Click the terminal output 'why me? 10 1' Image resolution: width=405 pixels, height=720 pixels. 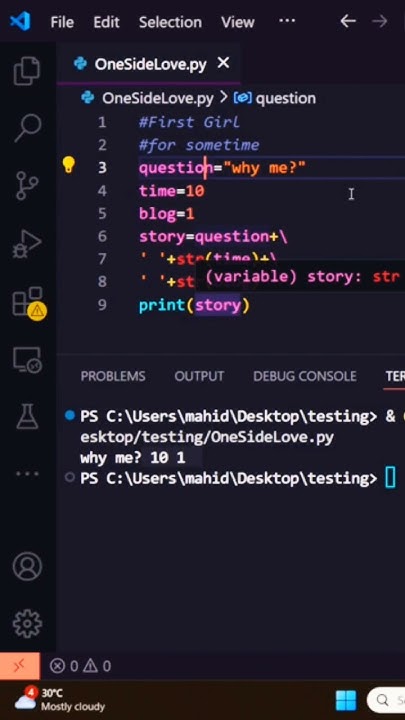[x=133, y=458]
